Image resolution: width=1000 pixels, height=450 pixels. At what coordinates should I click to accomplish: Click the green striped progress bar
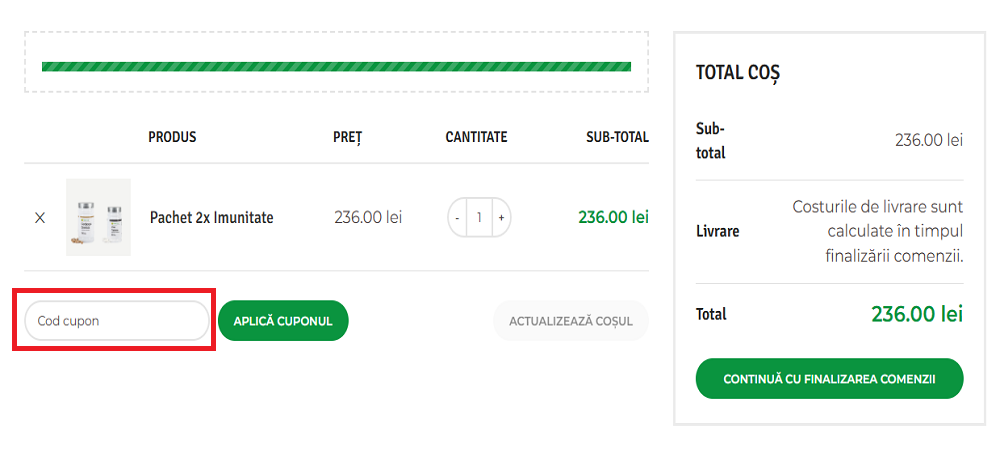click(x=336, y=67)
